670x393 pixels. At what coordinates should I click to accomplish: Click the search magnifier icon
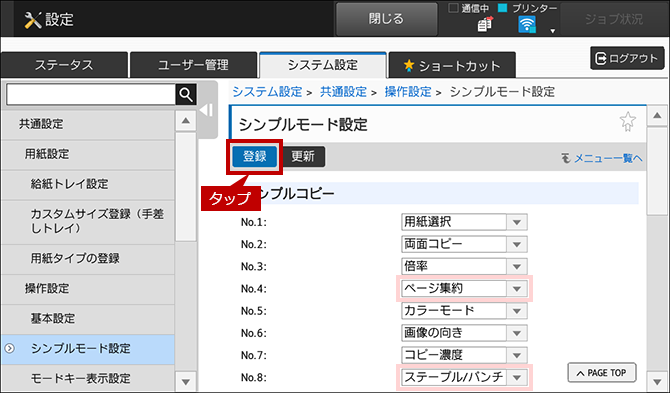(186, 94)
